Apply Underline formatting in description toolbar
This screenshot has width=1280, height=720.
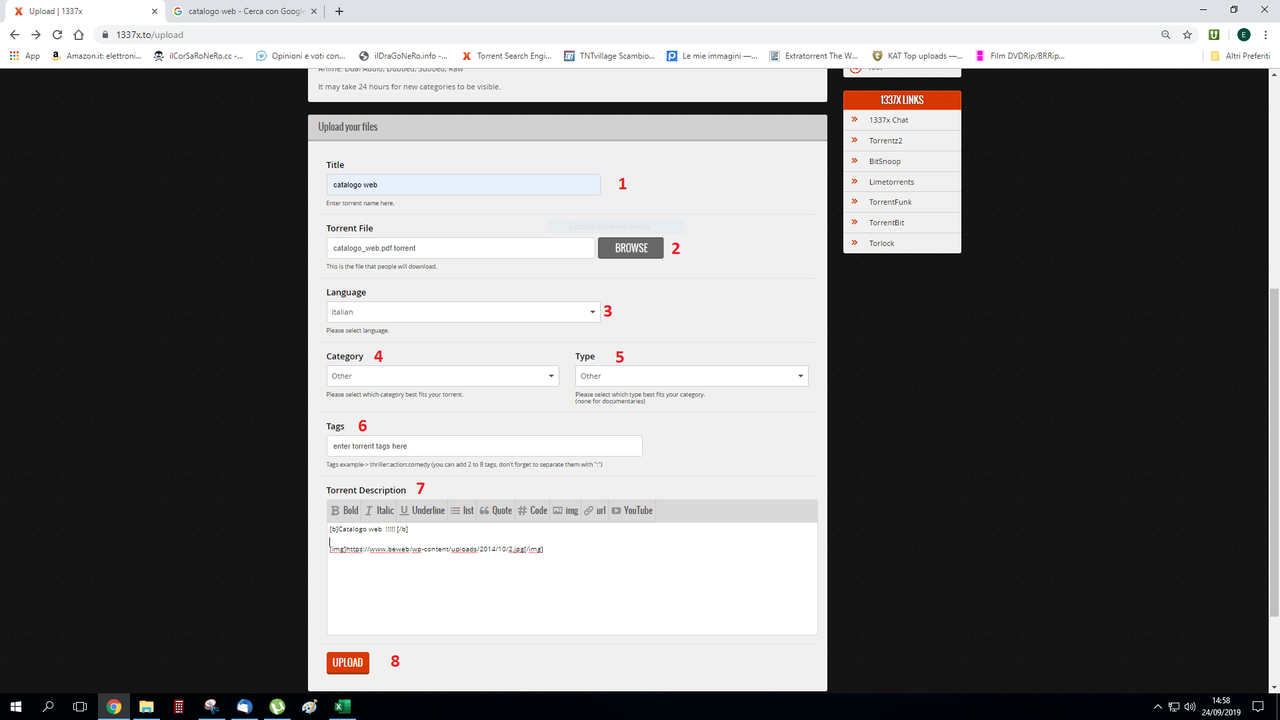pos(422,510)
